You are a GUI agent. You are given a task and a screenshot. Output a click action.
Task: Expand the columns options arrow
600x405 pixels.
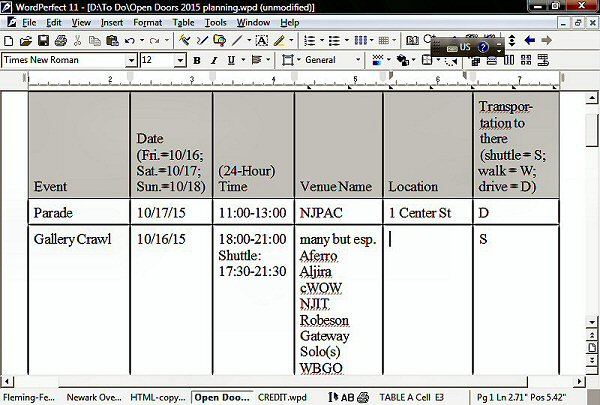click(x=371, y=40)
